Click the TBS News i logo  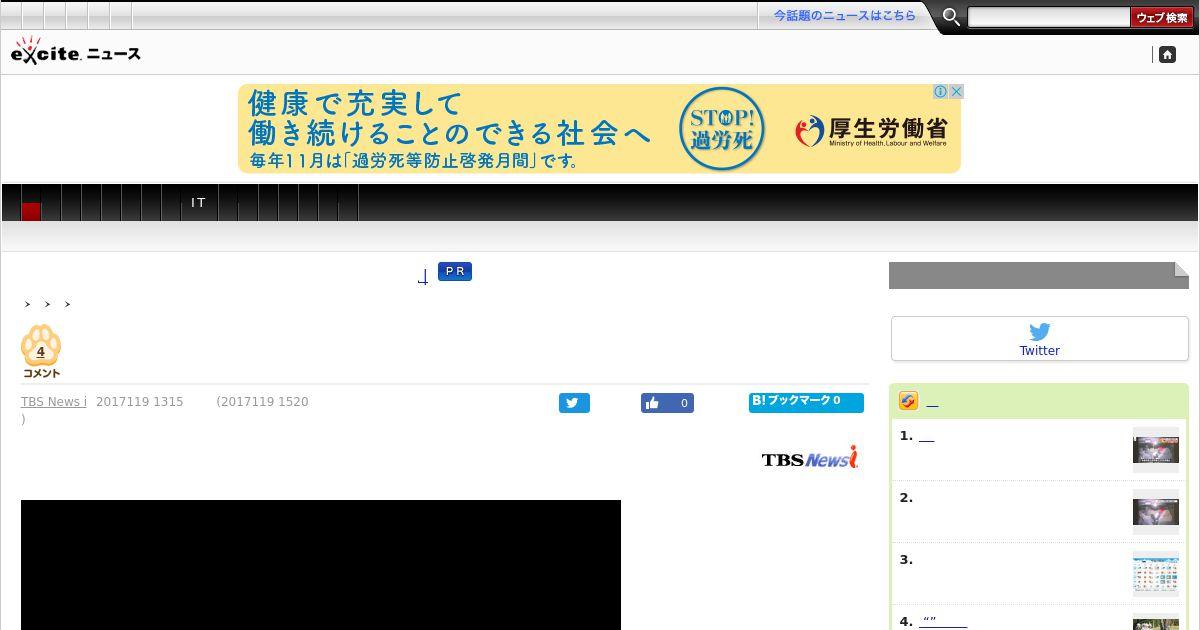coord(810,458)
